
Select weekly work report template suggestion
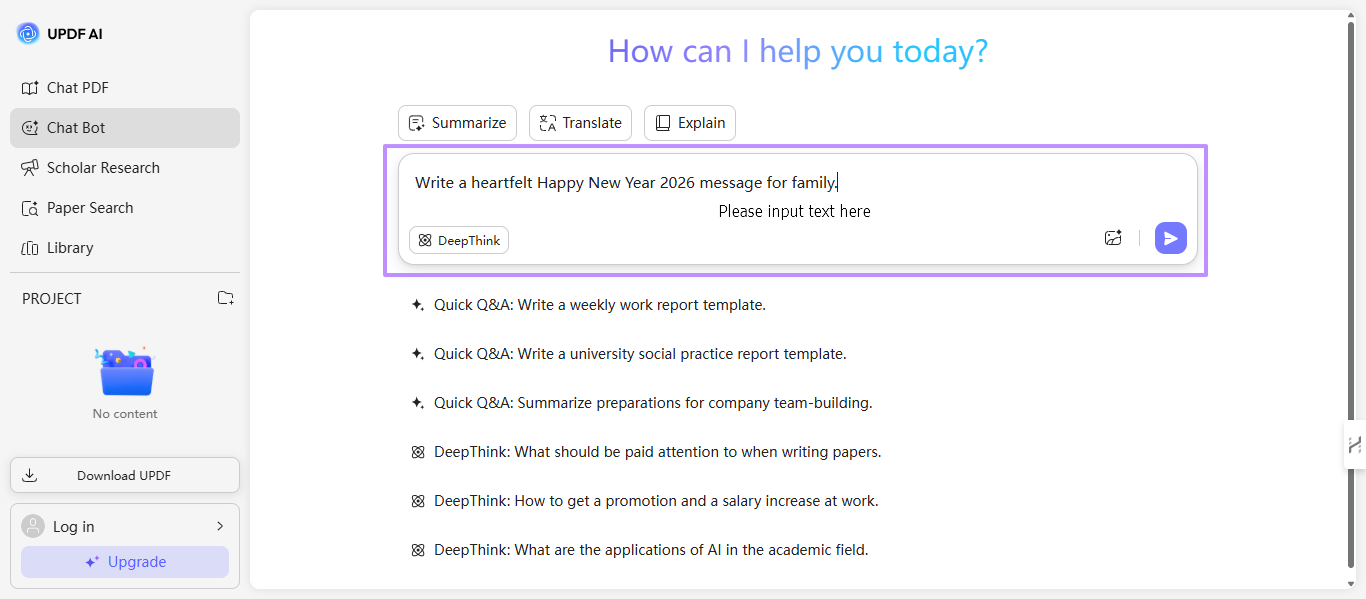point(599,305)
